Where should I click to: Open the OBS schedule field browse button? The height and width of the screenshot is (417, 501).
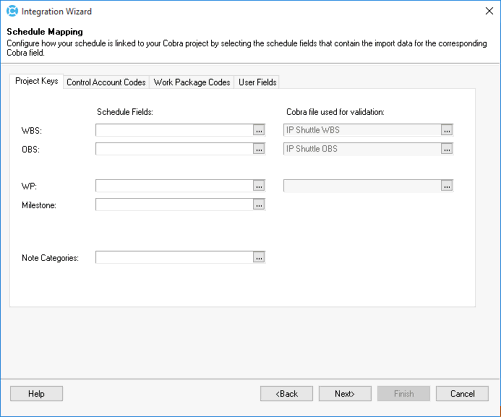pyautogui.click(x=259, y=149)
